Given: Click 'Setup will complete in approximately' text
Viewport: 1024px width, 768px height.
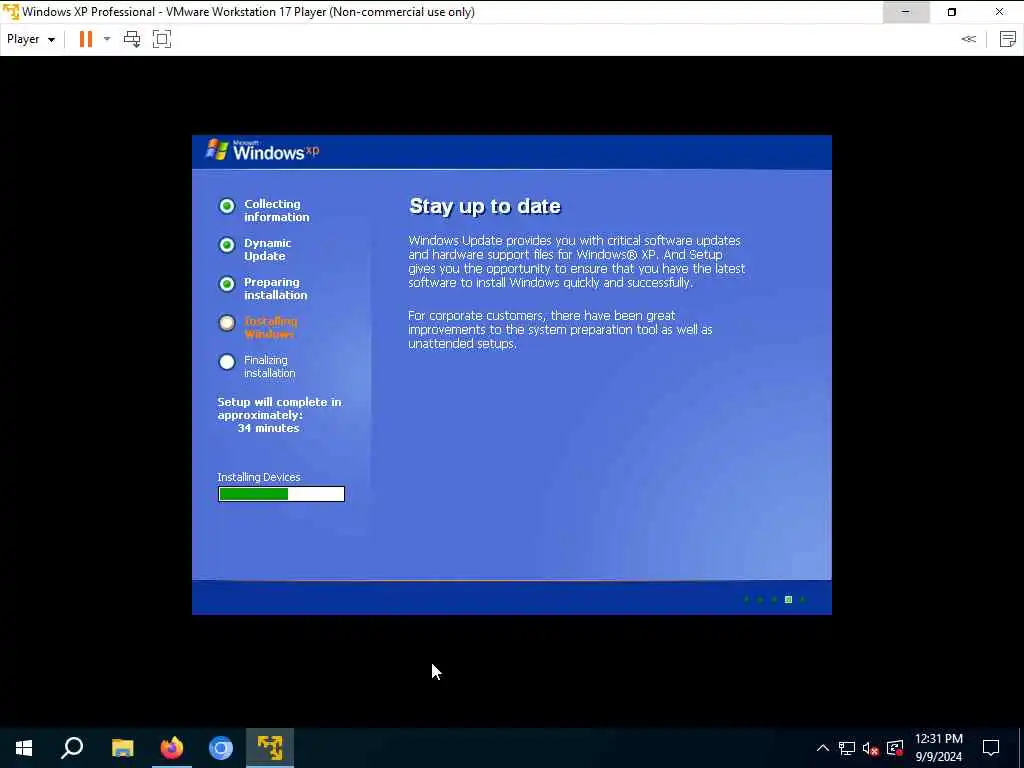Looking at the screenshot, I should pos(280,409).
